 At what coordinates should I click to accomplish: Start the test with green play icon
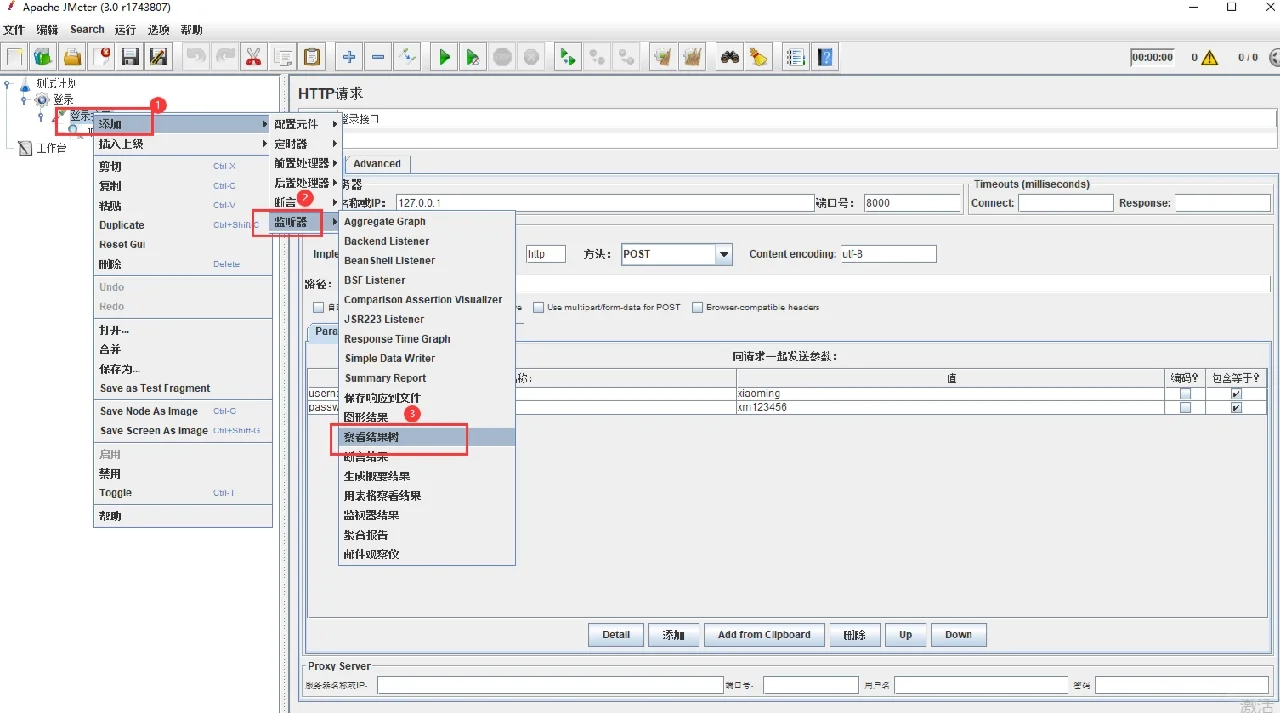click(x=444, y=57)
